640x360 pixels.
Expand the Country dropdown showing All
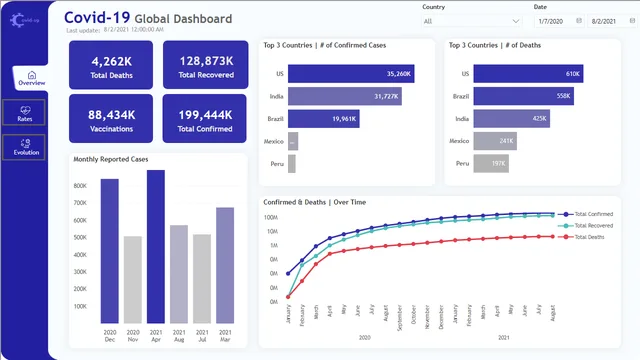[x=472, y=21]
